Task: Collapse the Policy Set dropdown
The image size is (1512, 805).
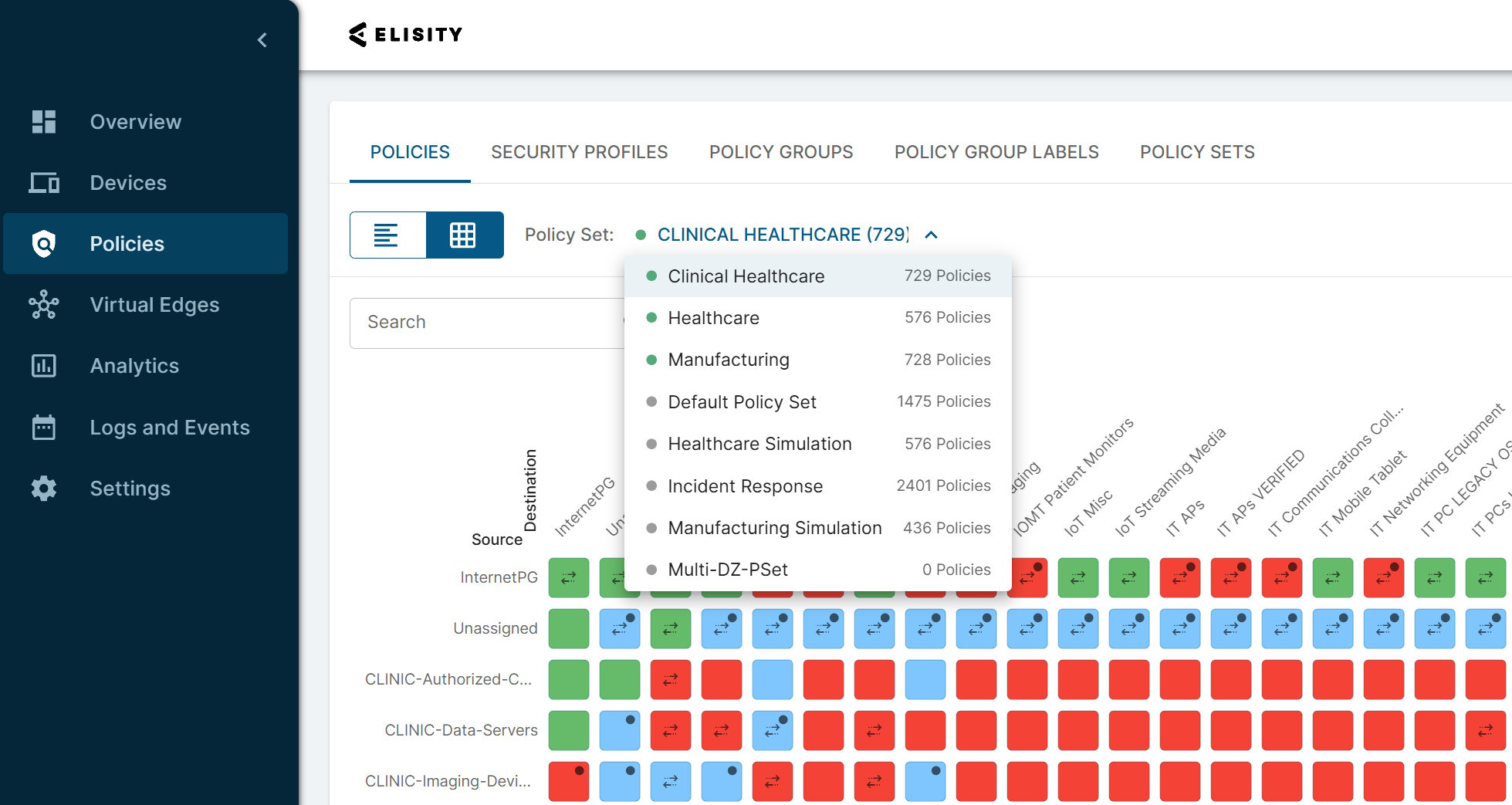Action: pos(932,235)
